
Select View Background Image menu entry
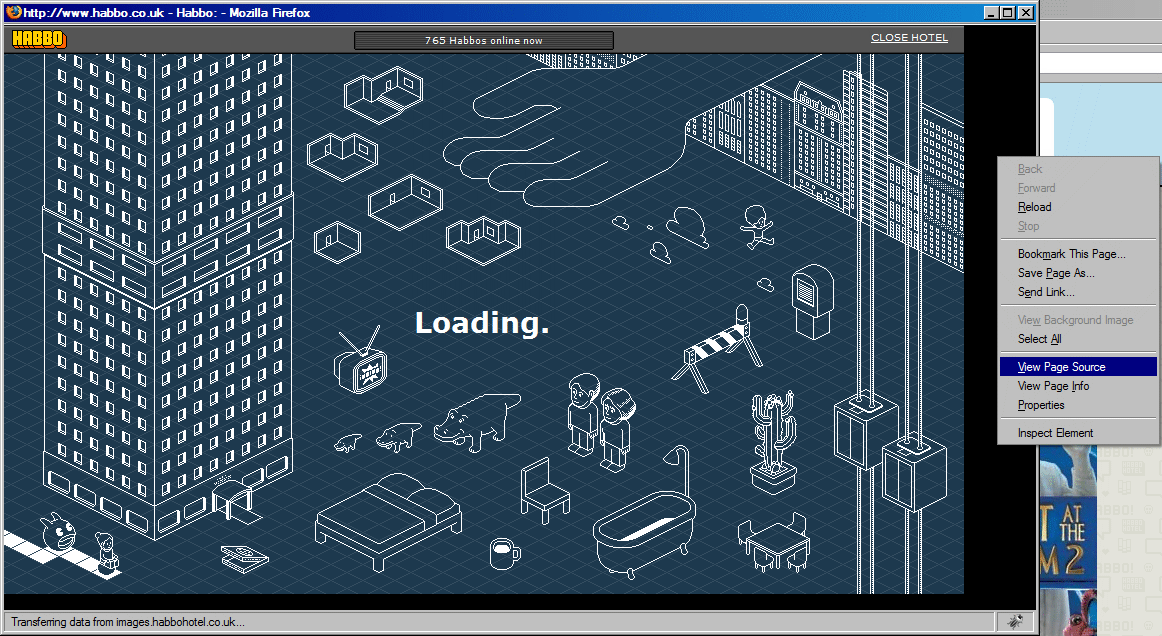pyautogui.click(x=1078, y=320)
